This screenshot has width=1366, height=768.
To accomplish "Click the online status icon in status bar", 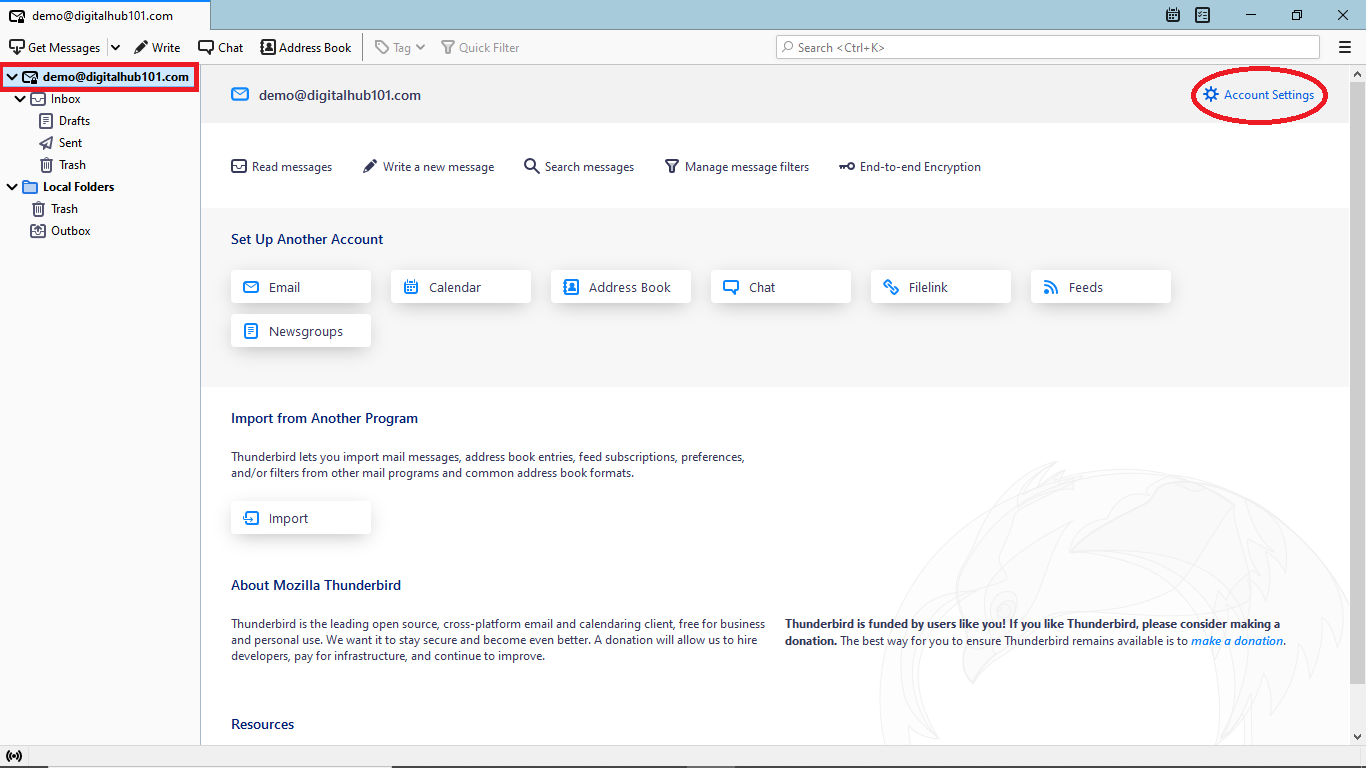I will point(14,756).
